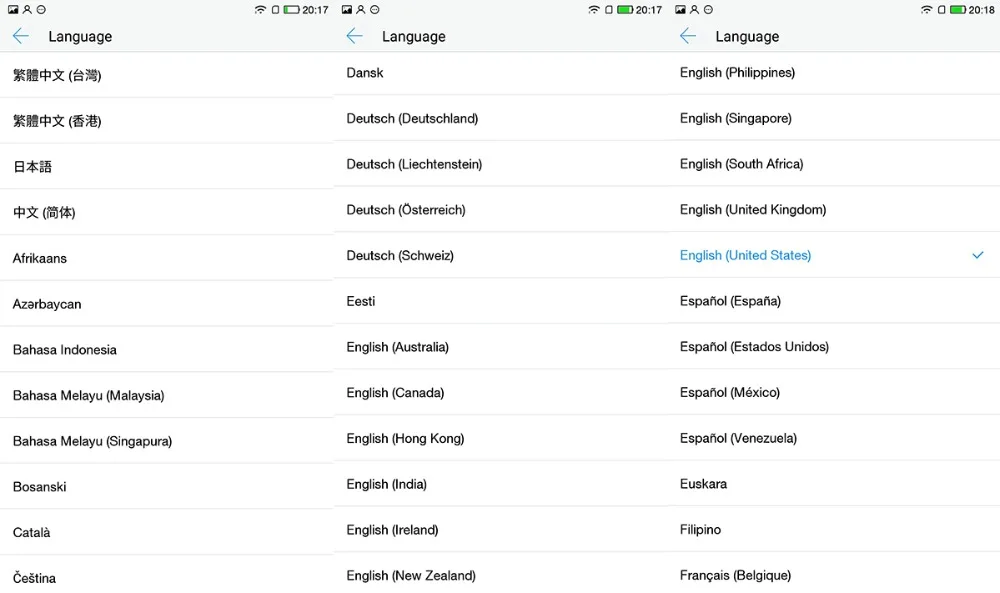Select Dansk language
The image size is (1000, 593).
(x=501, y=73)
